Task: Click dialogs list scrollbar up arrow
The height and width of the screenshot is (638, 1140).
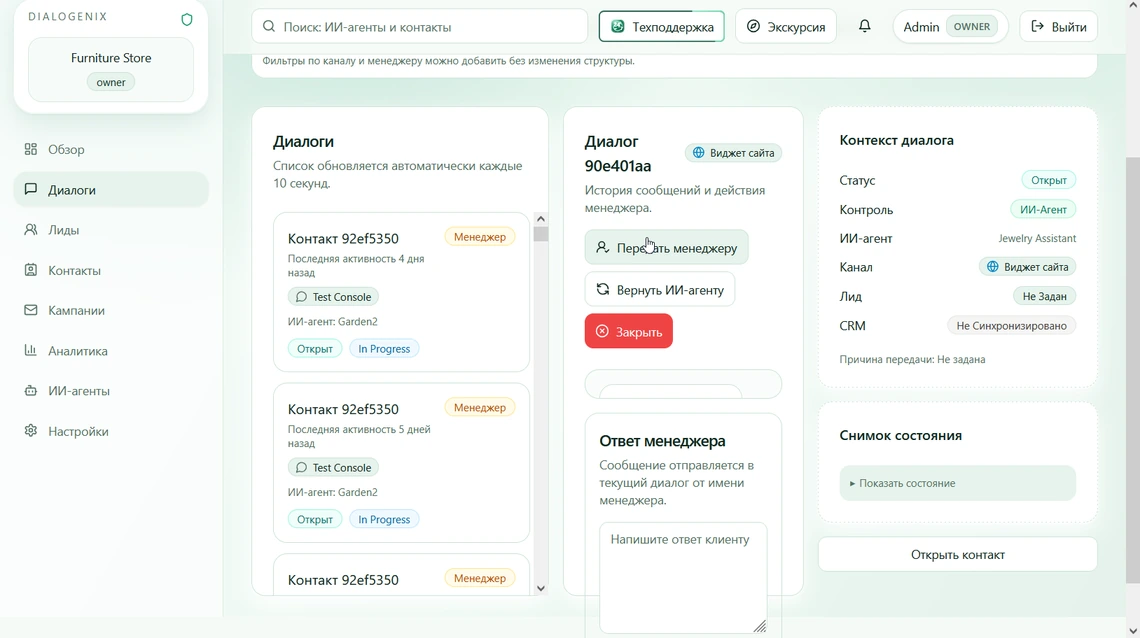Action: coord(540,219)
